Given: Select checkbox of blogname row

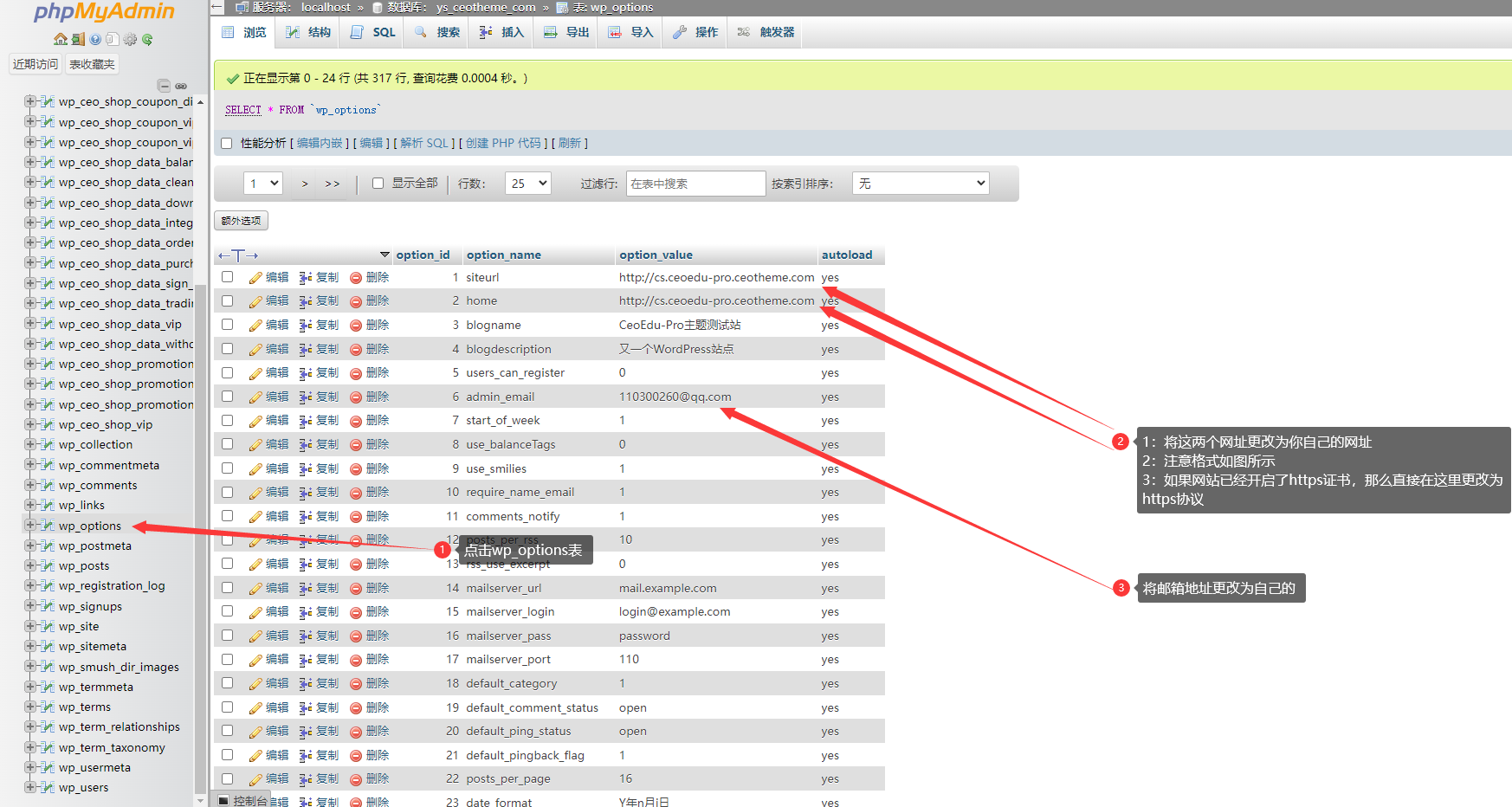Looking at the screenshot, I should [227, 325].
